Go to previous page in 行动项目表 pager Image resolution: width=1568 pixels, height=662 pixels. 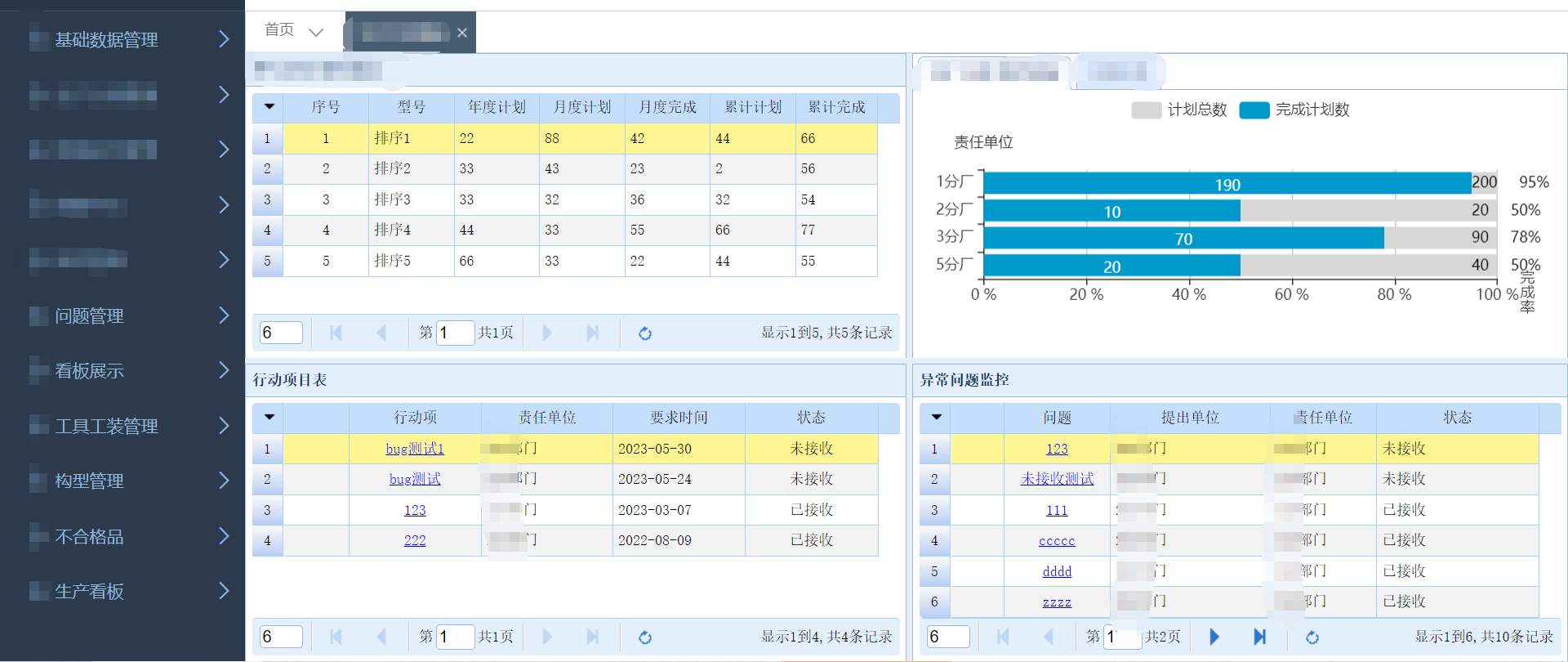click(x=381, y=637)
